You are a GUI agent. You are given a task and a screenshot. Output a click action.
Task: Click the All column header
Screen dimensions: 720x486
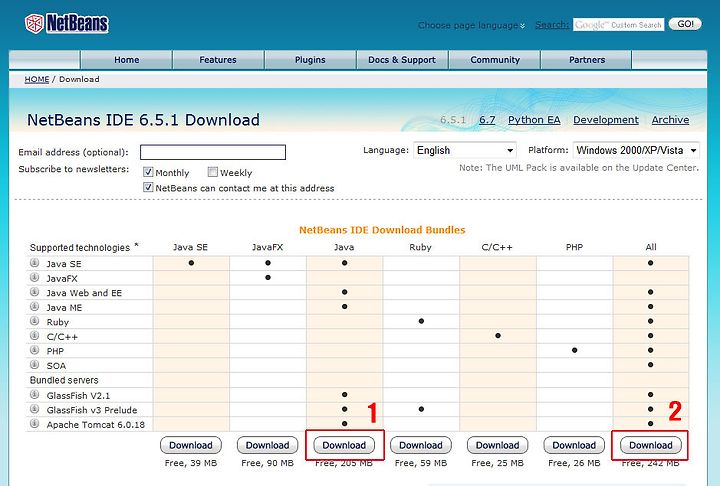tap(651, 247)
